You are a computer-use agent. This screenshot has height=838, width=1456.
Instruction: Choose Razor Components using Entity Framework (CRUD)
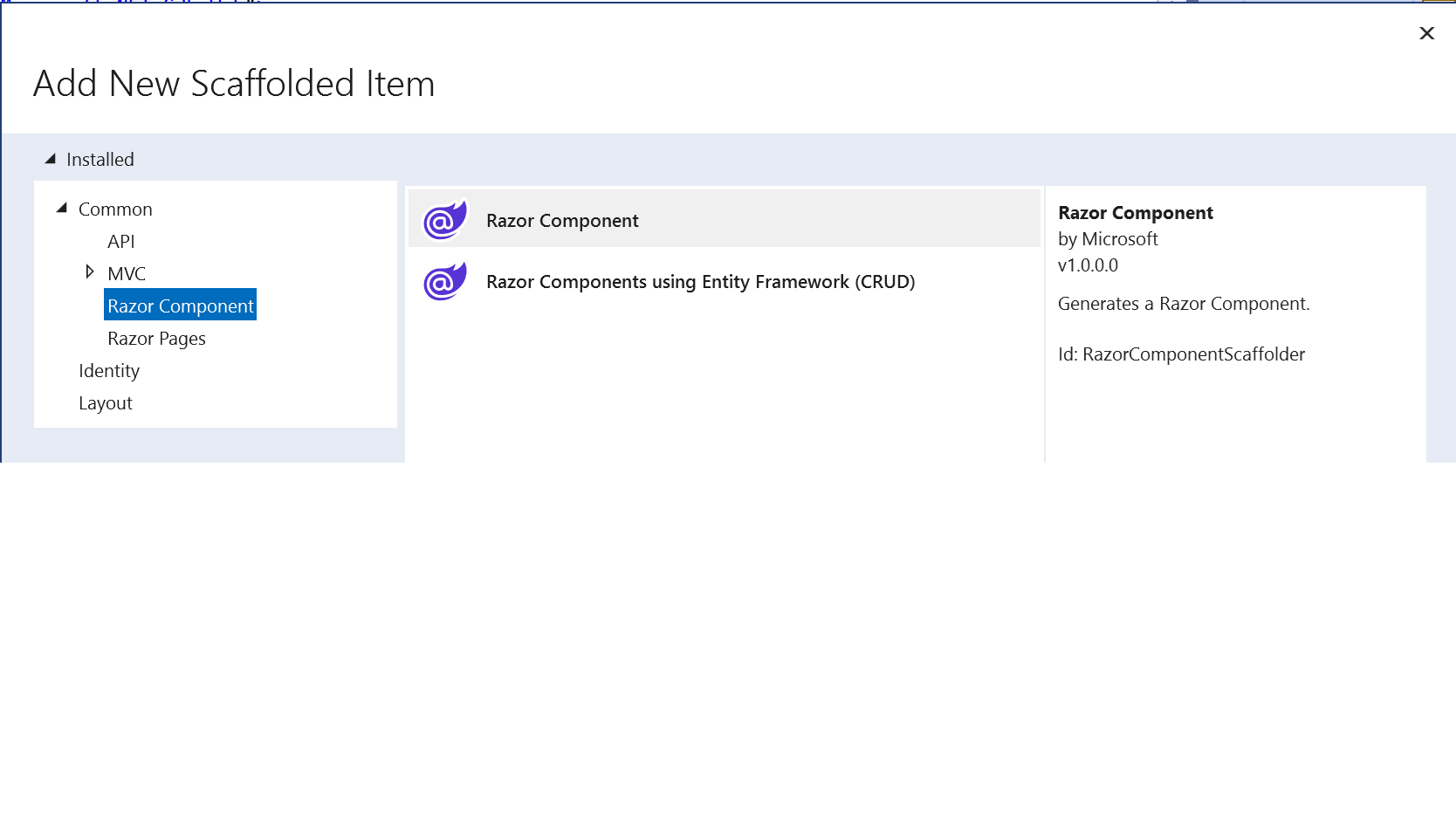(x=699, y=281)
